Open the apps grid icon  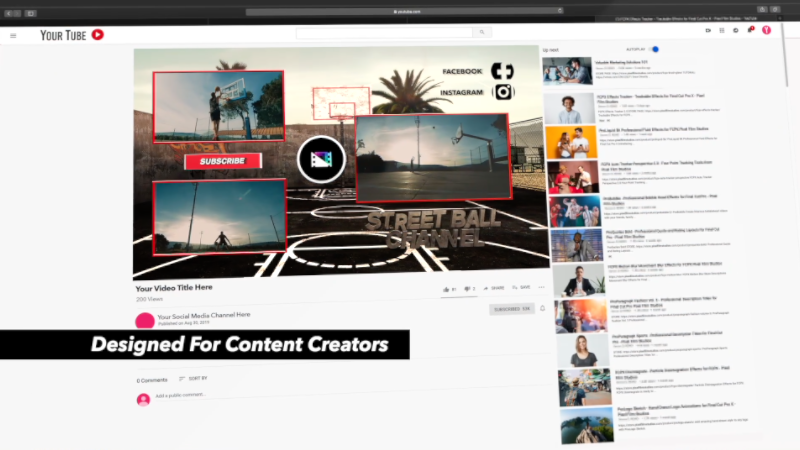[722, 31]
